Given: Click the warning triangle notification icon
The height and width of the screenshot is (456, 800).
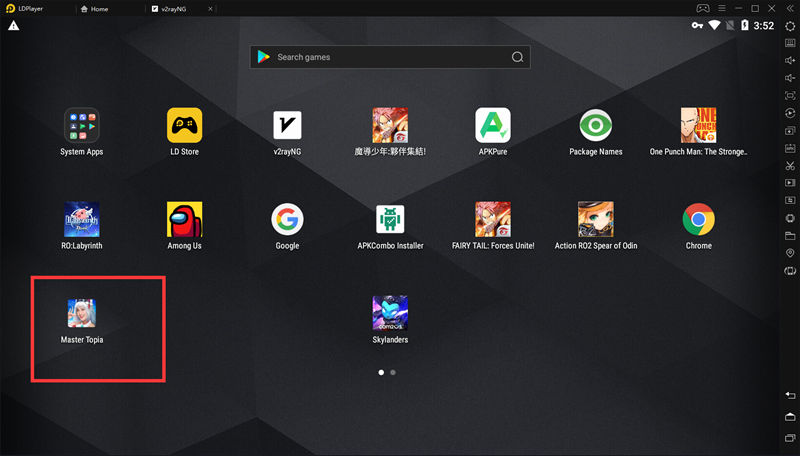Looking at the screenshot, I should click(14, 26).
